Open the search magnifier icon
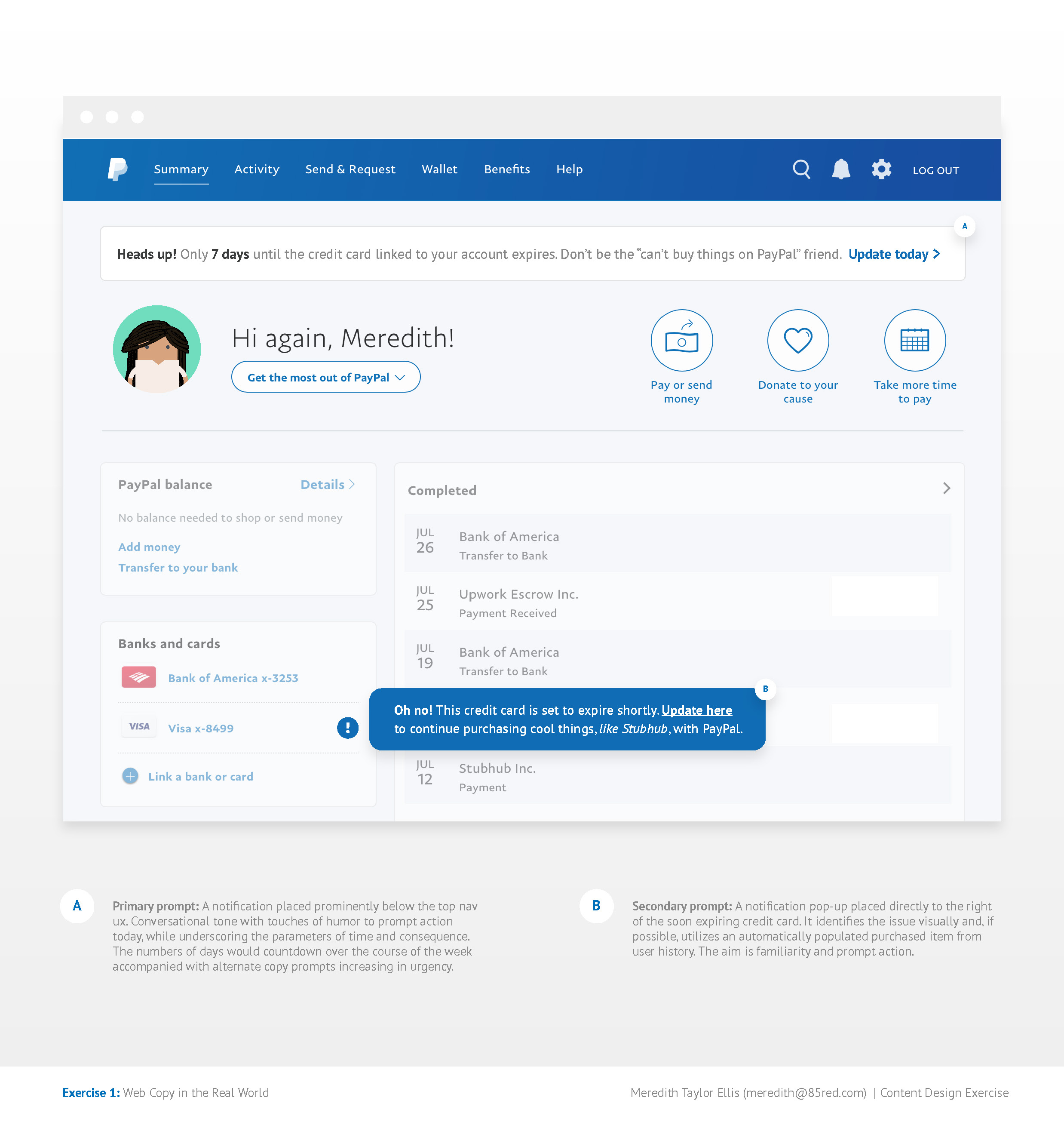 point(801,169)
